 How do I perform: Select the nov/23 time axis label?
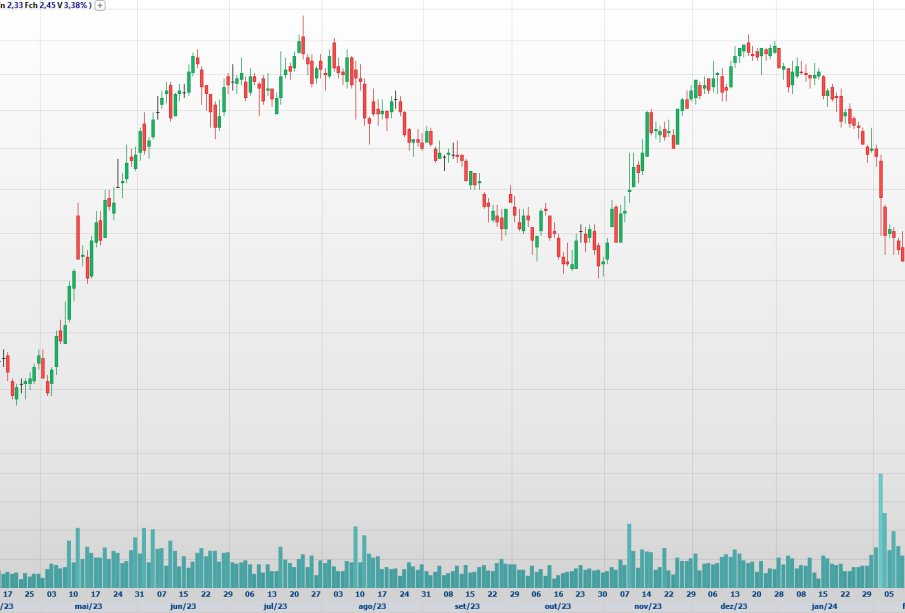point(648,606)
